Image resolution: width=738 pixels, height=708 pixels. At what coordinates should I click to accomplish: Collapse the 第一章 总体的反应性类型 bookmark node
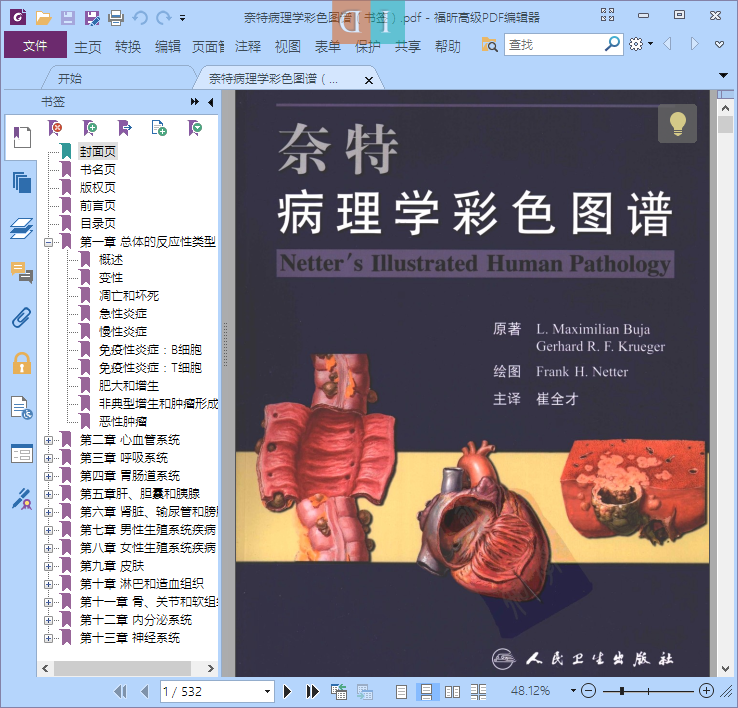pos(48,242)
